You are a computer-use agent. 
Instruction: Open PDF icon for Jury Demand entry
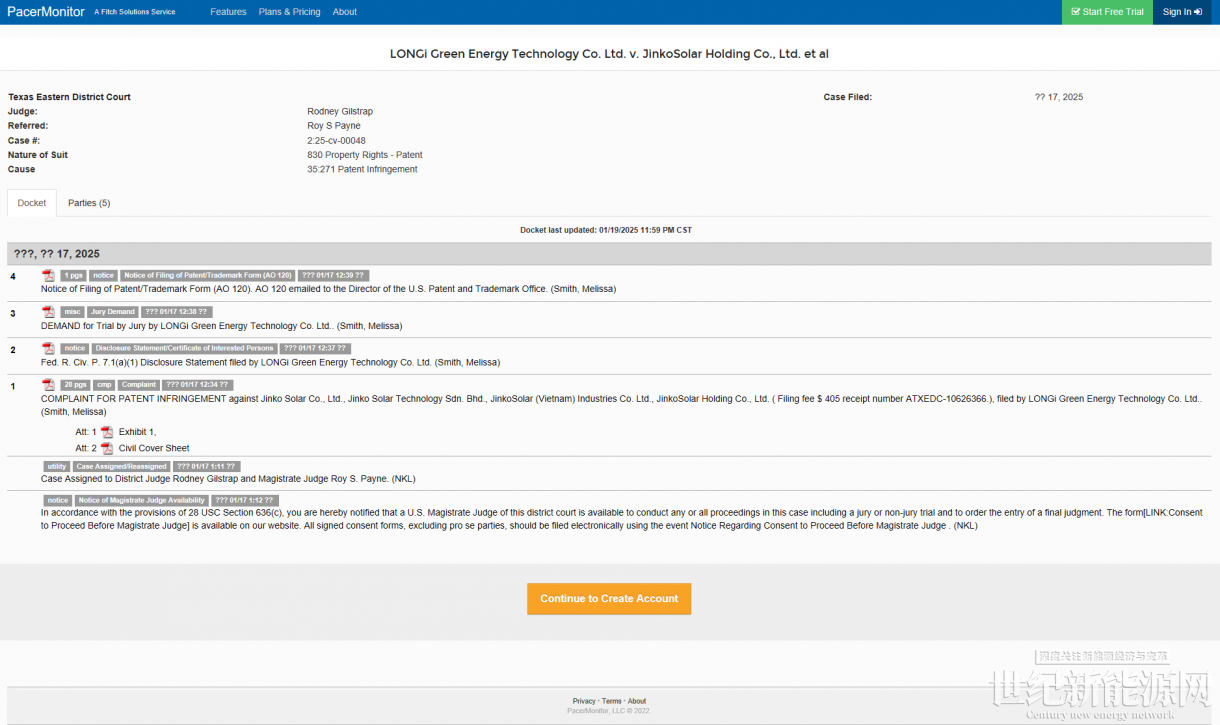coord(48,312)
